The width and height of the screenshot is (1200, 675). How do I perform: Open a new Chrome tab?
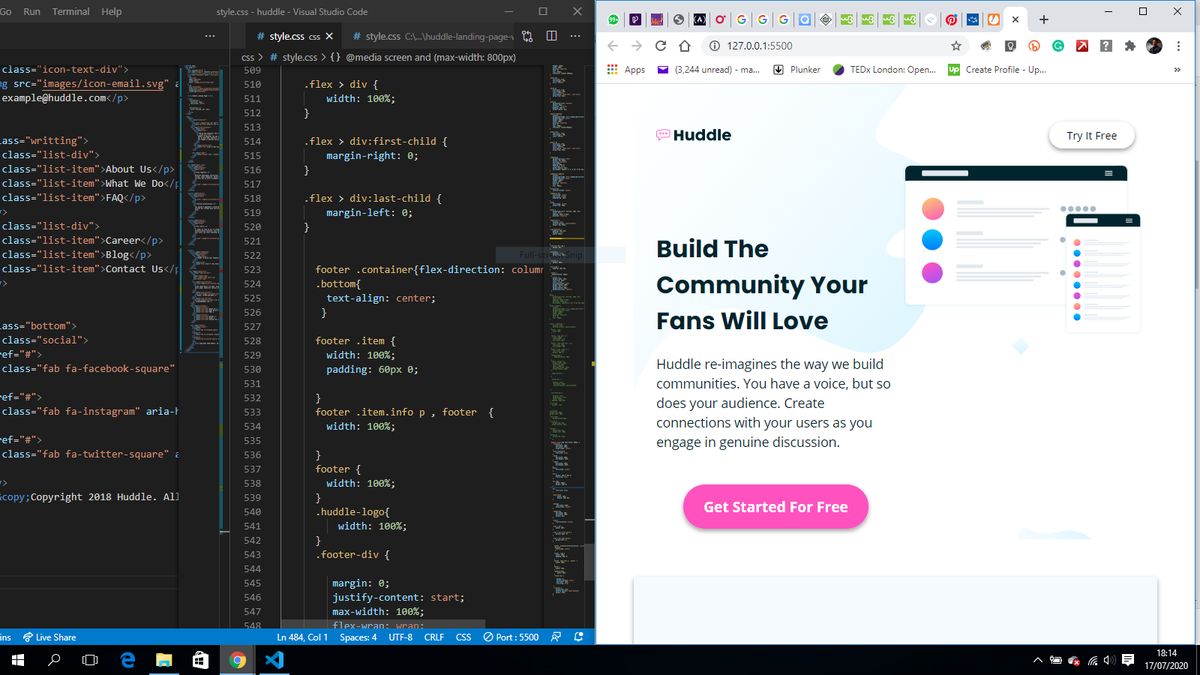pos(1043,19)
